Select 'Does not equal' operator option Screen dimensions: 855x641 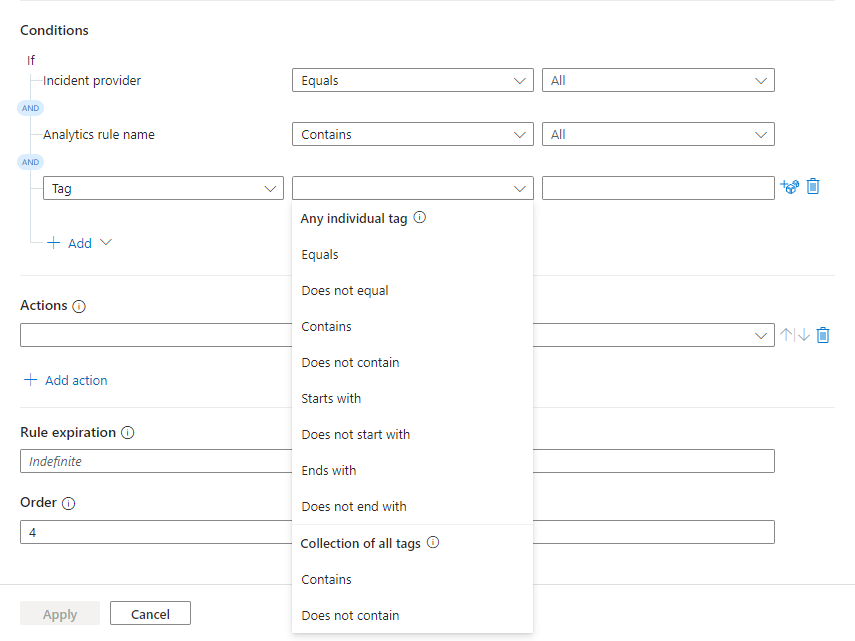[x=345, y=291]
